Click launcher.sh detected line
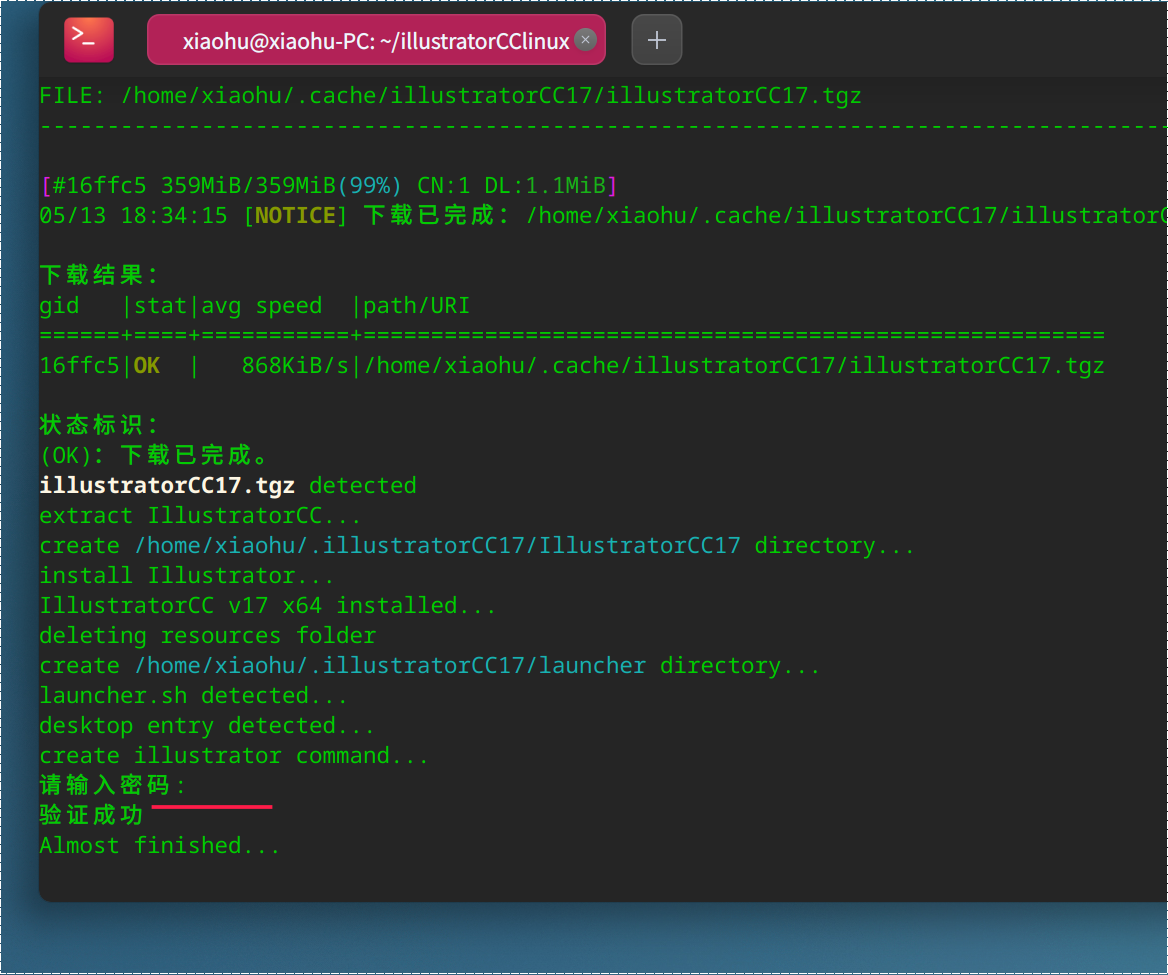1168x975 pixels. 193,695
